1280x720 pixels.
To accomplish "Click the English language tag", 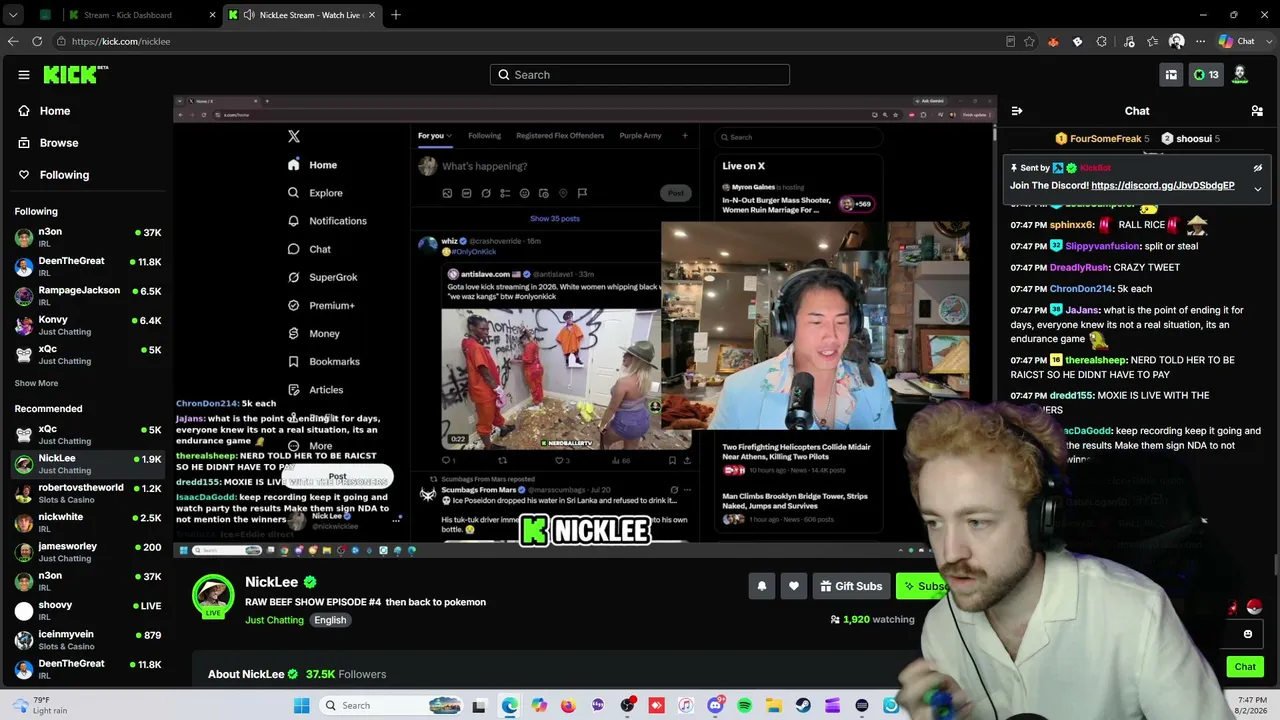I will coord(330,620).
